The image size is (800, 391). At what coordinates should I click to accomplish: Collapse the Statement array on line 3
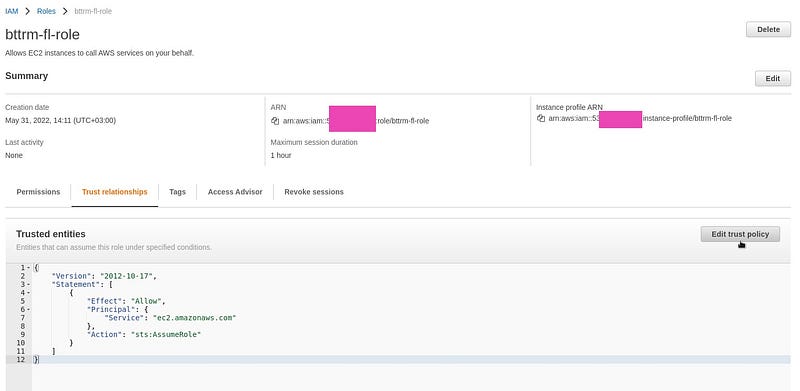coord(28,284)
